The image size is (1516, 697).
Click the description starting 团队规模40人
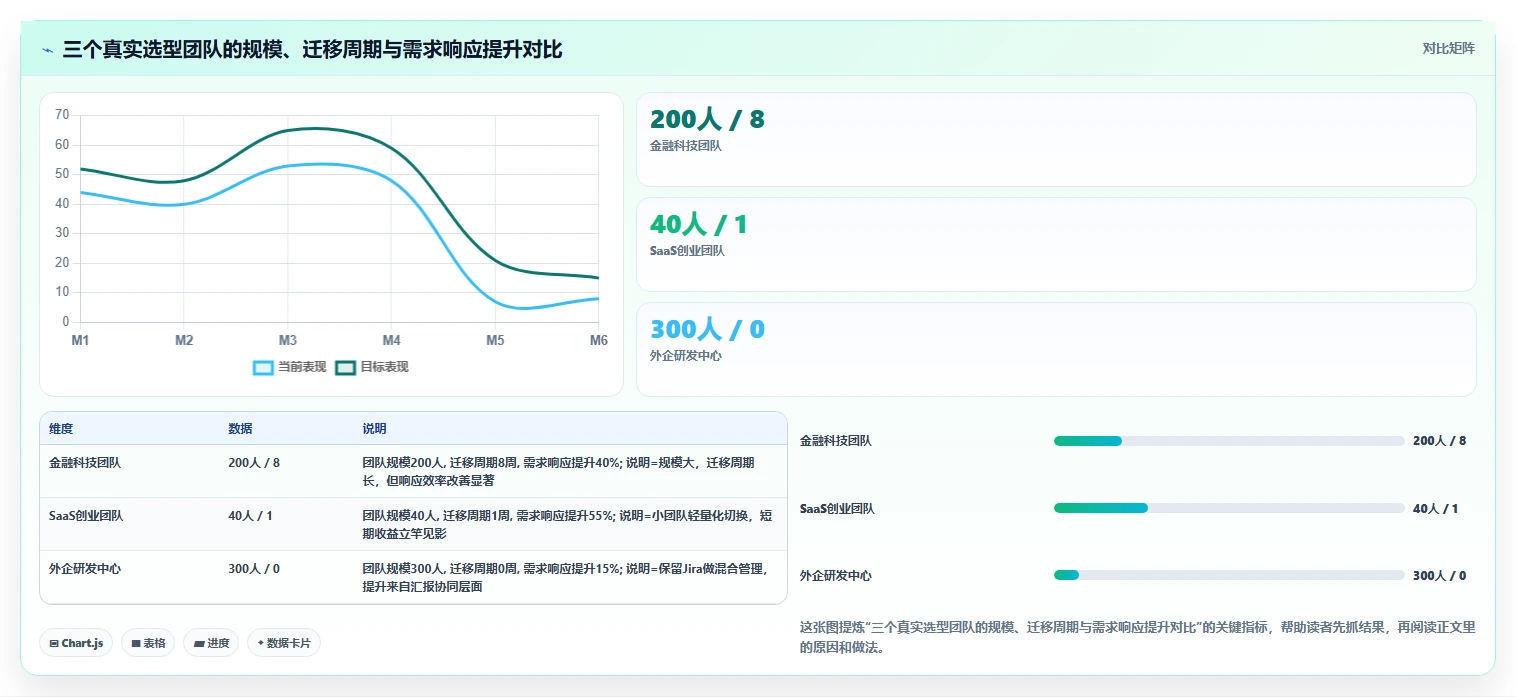pos(566,524)
